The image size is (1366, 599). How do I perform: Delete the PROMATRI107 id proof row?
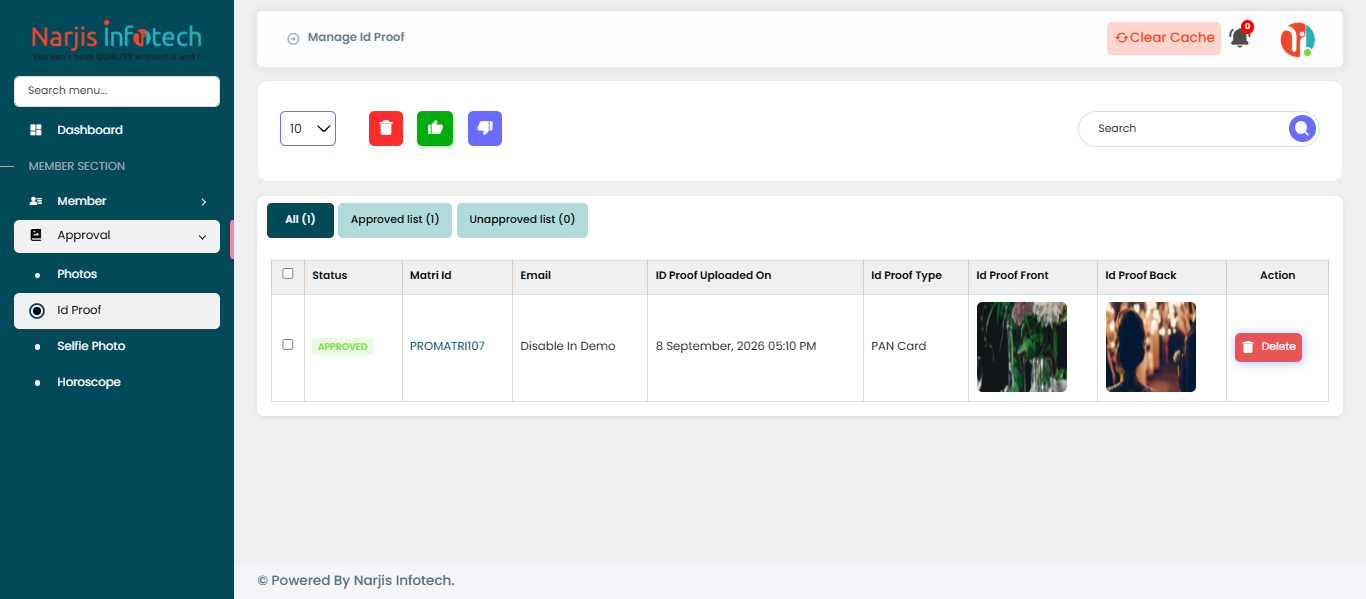[1268, 347]
